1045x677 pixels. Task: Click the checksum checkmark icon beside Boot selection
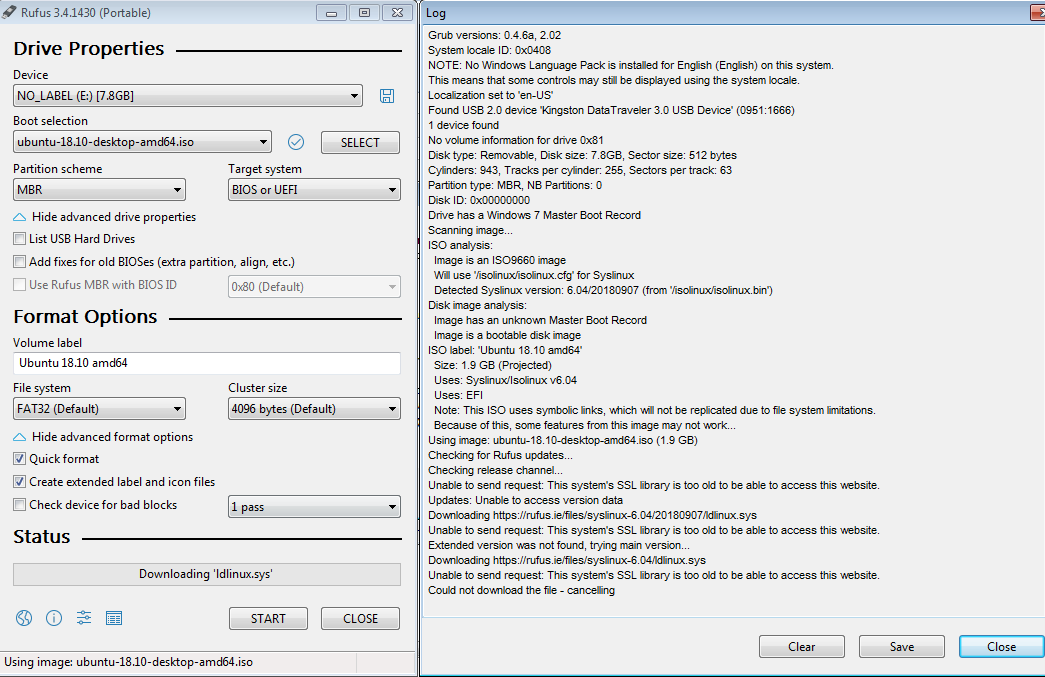point(296,142)
